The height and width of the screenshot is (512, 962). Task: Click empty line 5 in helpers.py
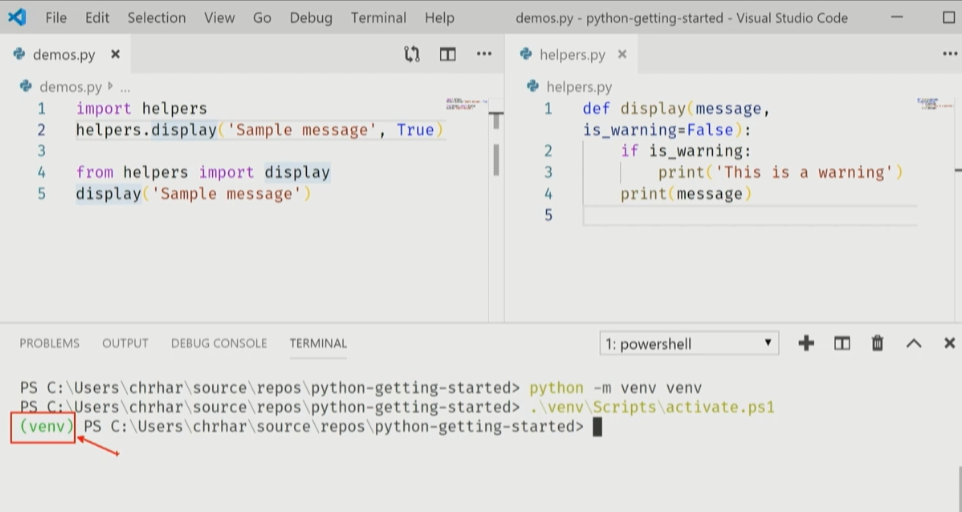coord(750,215)
